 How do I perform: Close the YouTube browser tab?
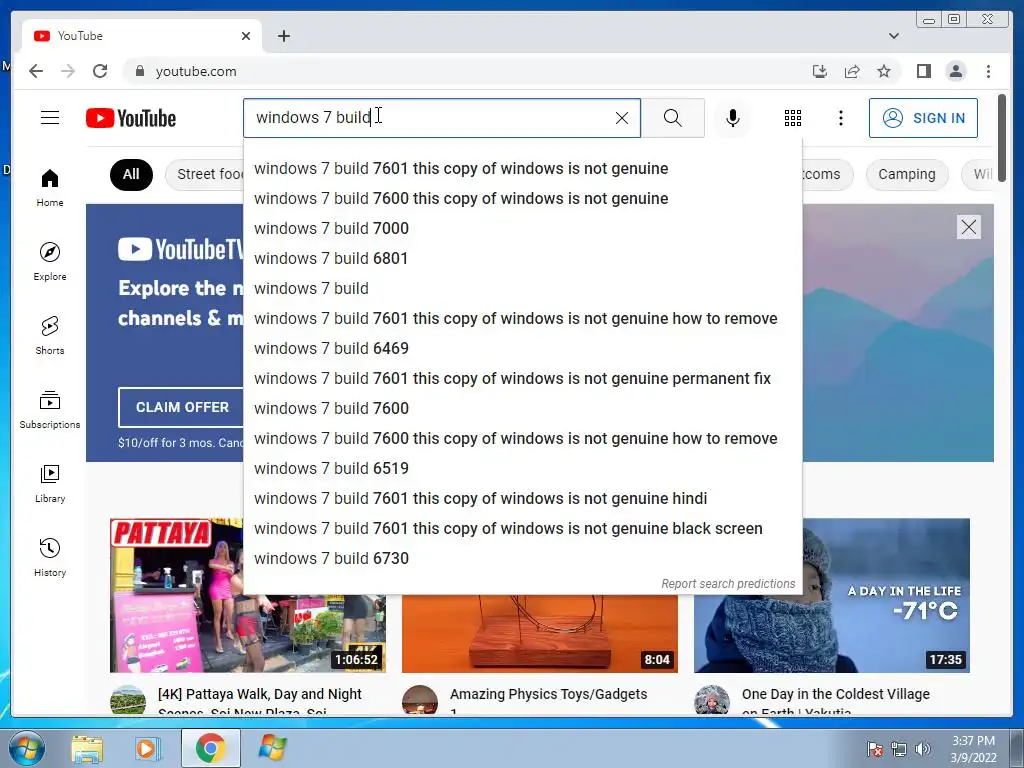(246, 36)
